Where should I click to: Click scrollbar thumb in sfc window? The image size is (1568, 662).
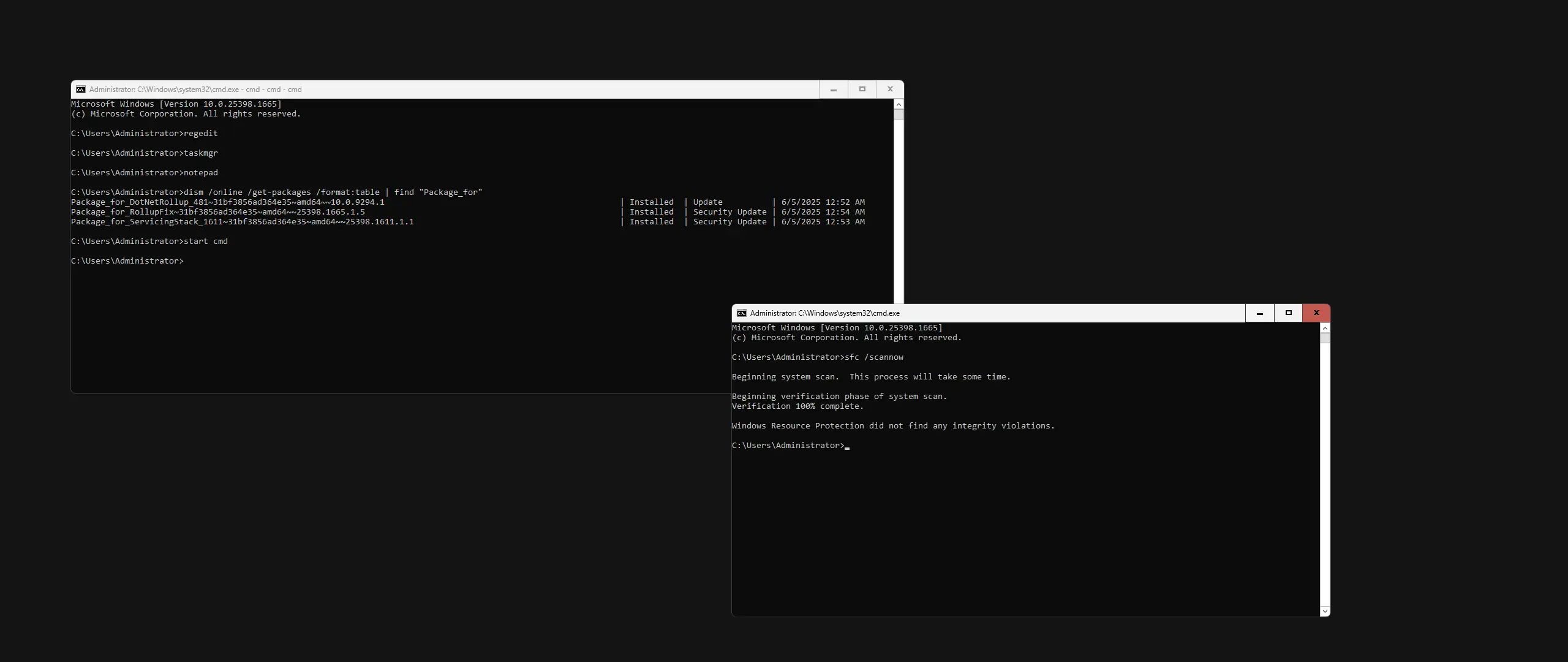(1325, 338)
